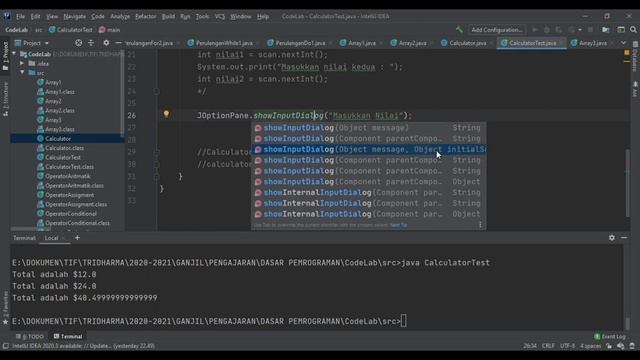
Task: Choose first showInternalInputDialog String suggestion
Action: pos(368,193)
